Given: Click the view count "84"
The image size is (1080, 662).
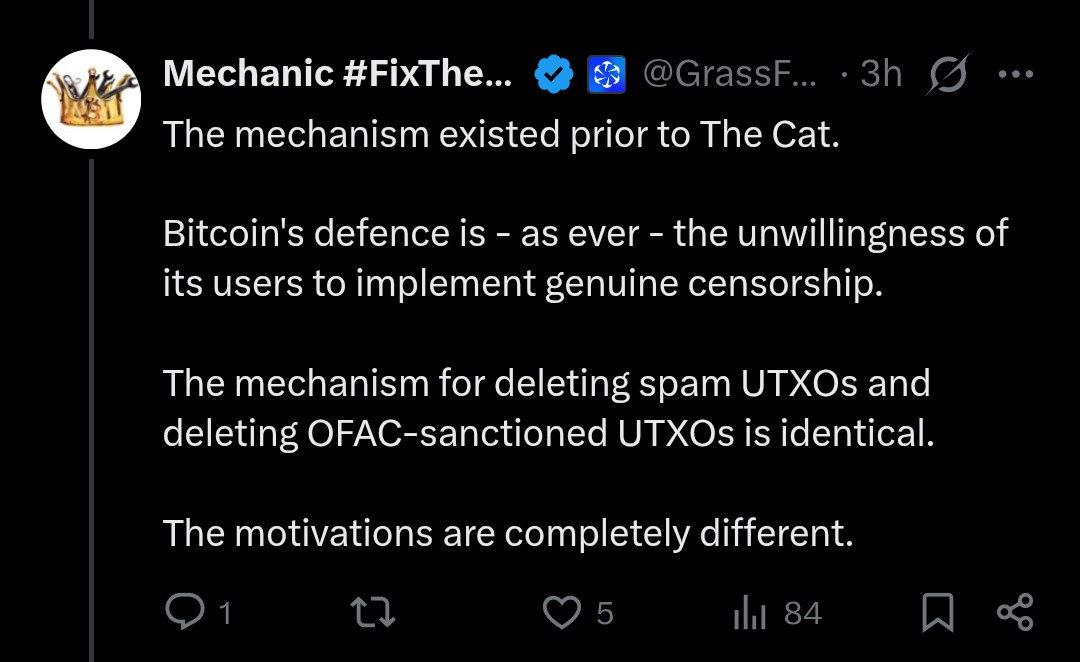Looking at the screenshot, I should click(x=803, y=613).
